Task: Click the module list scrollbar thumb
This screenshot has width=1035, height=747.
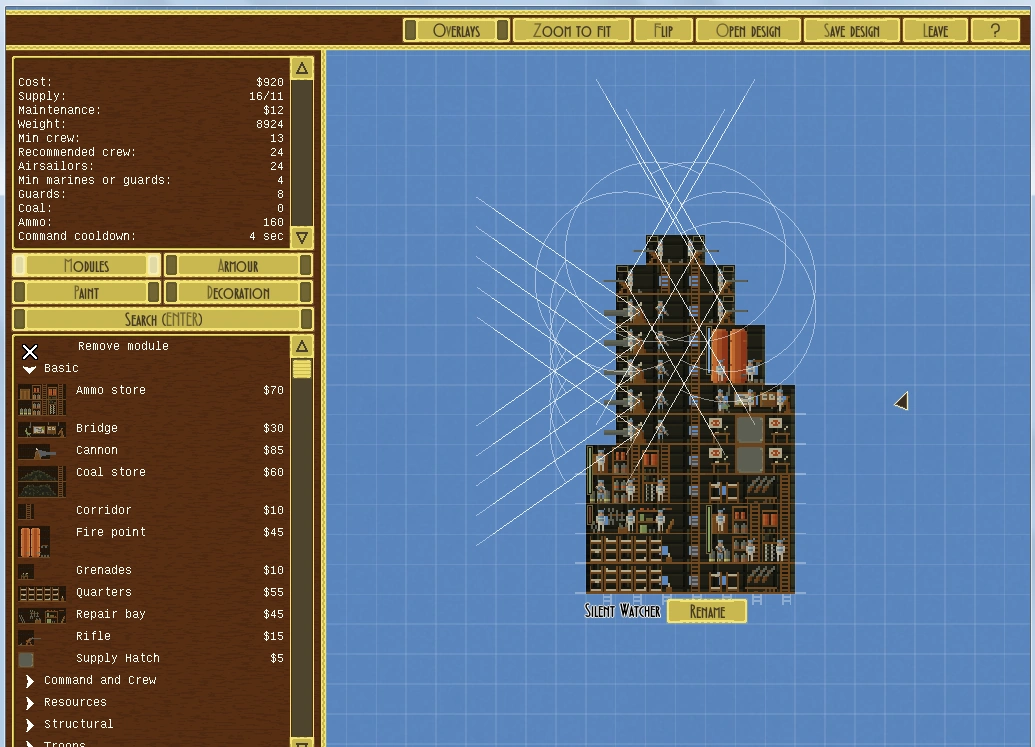Action: tap(302, 368)
